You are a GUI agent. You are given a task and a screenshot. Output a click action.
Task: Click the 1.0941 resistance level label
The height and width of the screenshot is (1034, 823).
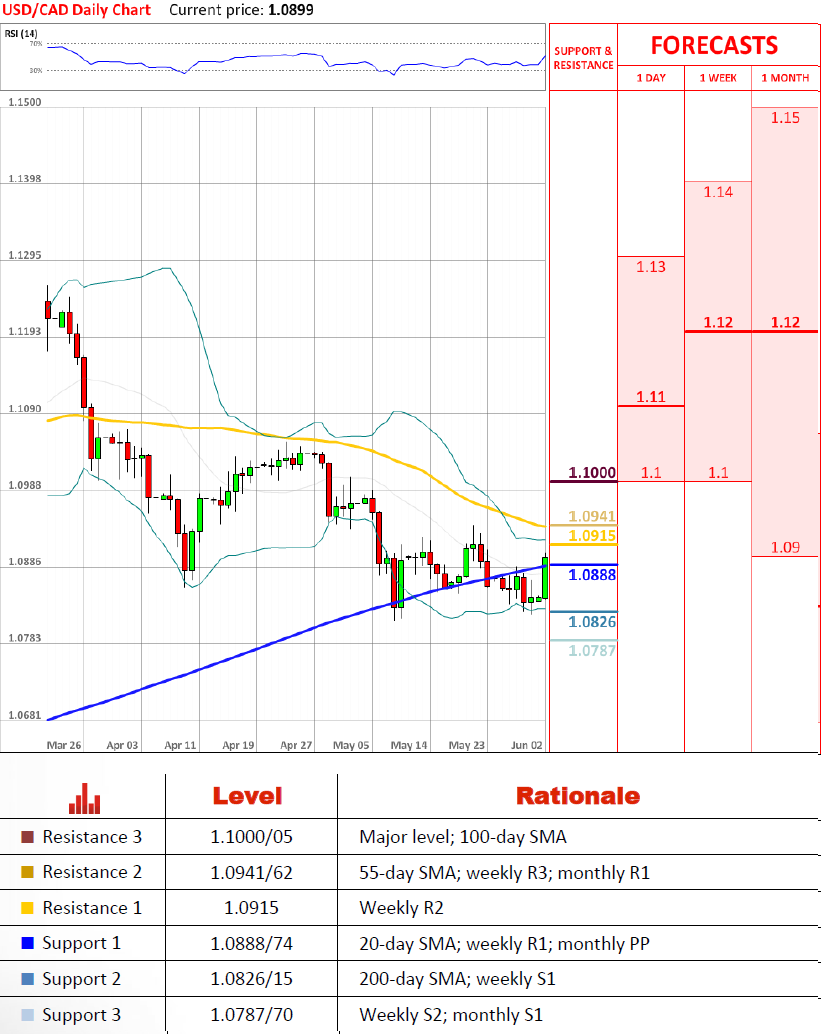[x=592, y=516]
